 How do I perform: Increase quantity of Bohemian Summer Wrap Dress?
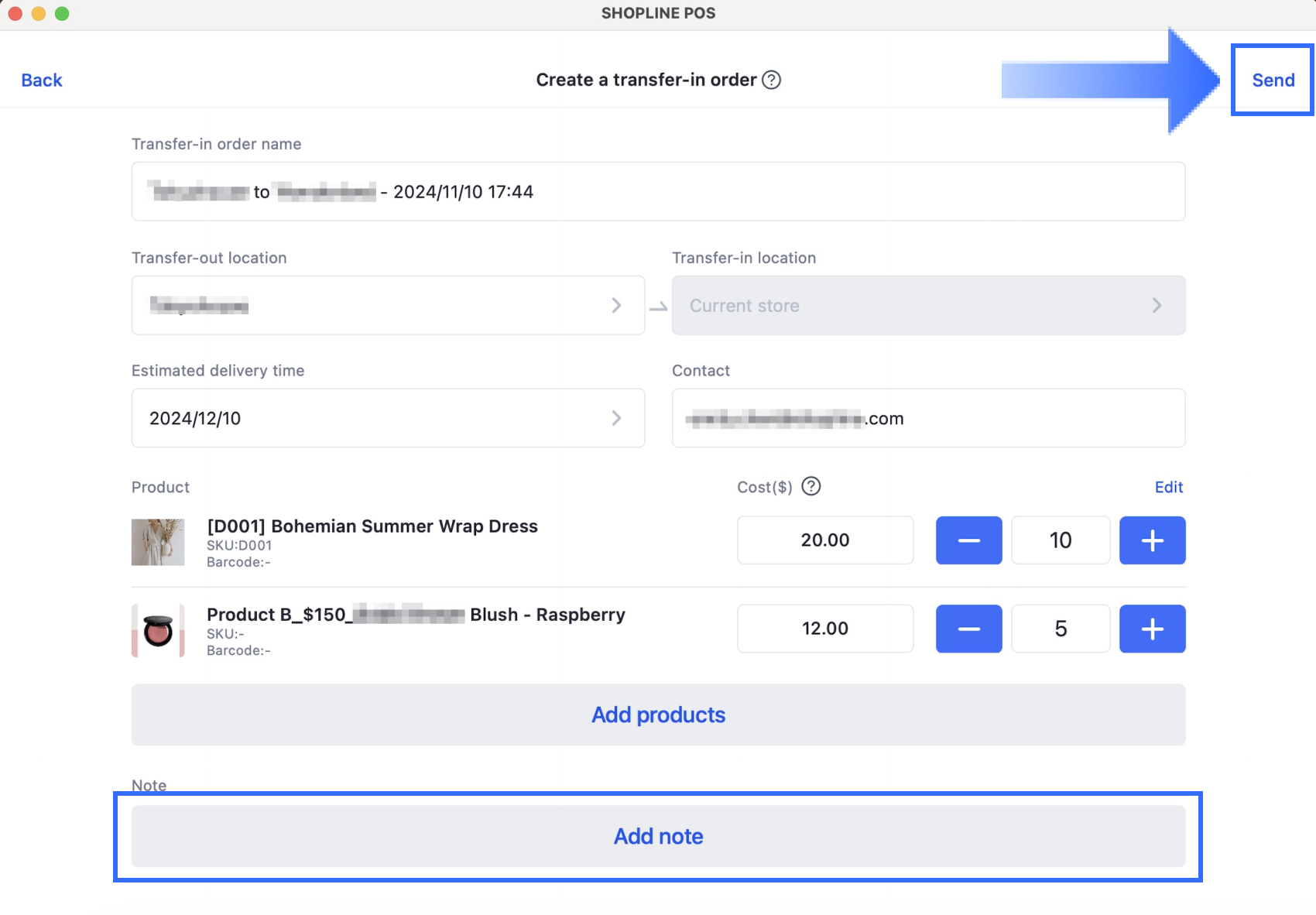tap(1152, 540)
